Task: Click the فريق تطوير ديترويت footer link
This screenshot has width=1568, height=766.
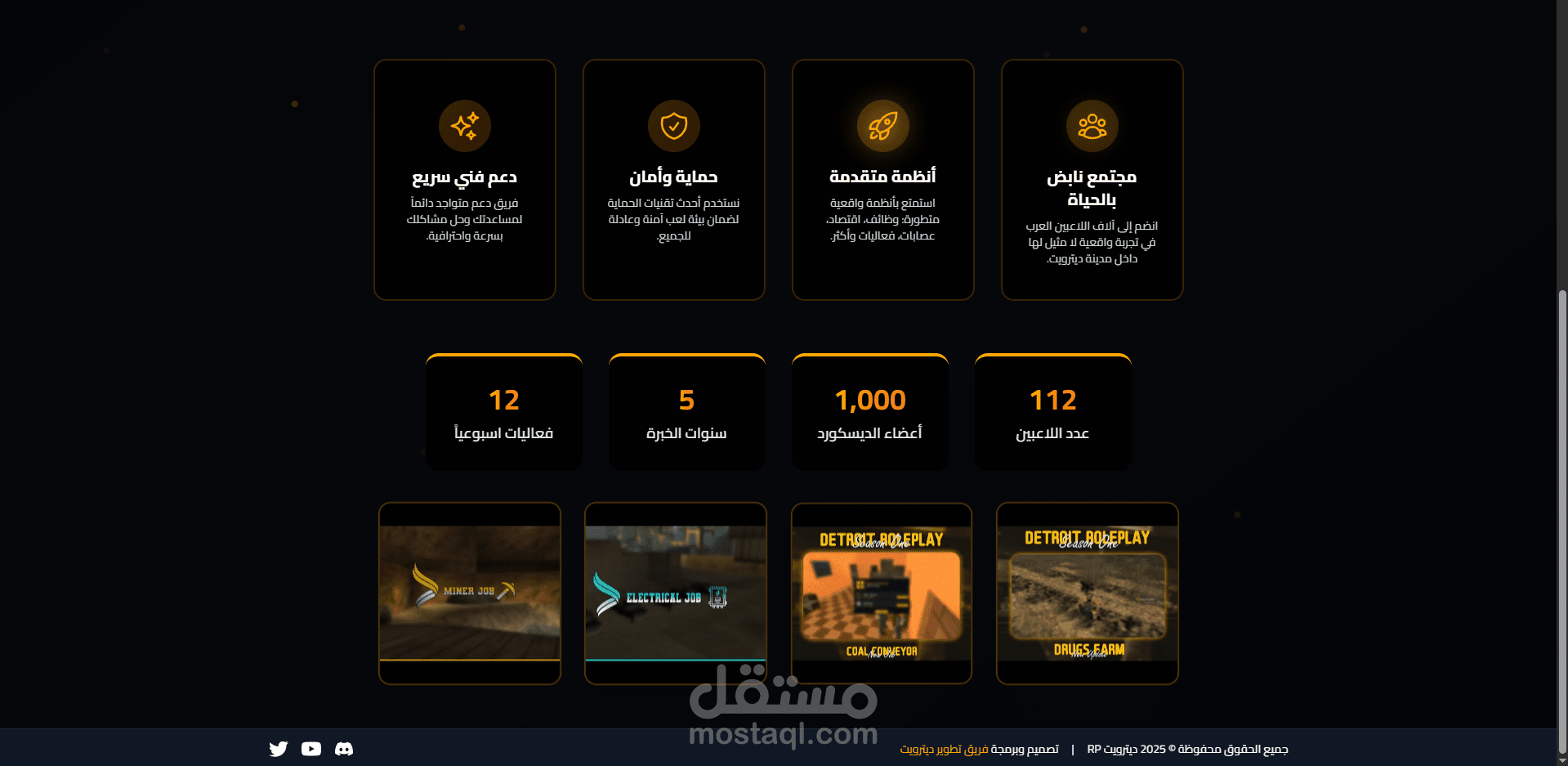Action: 944,749
